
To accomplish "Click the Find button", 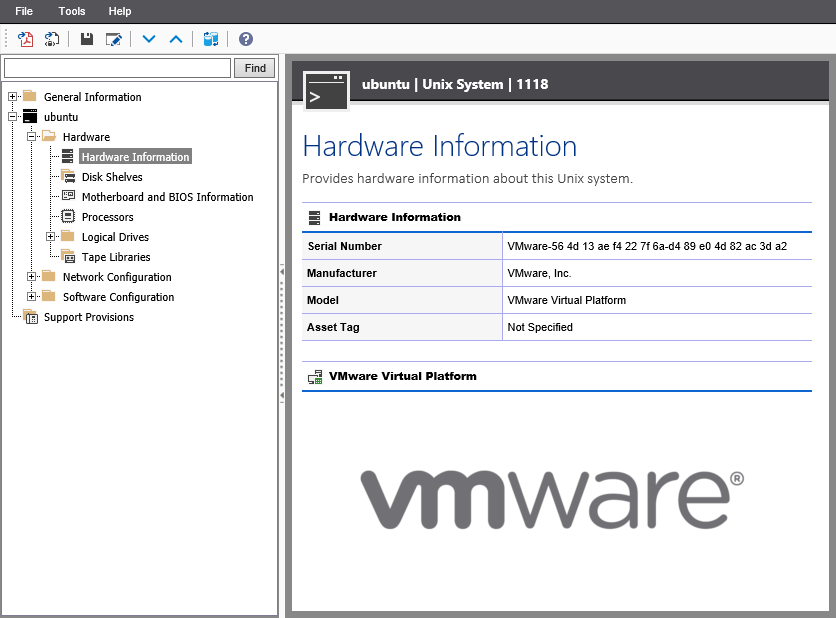I will click(255, 68).
